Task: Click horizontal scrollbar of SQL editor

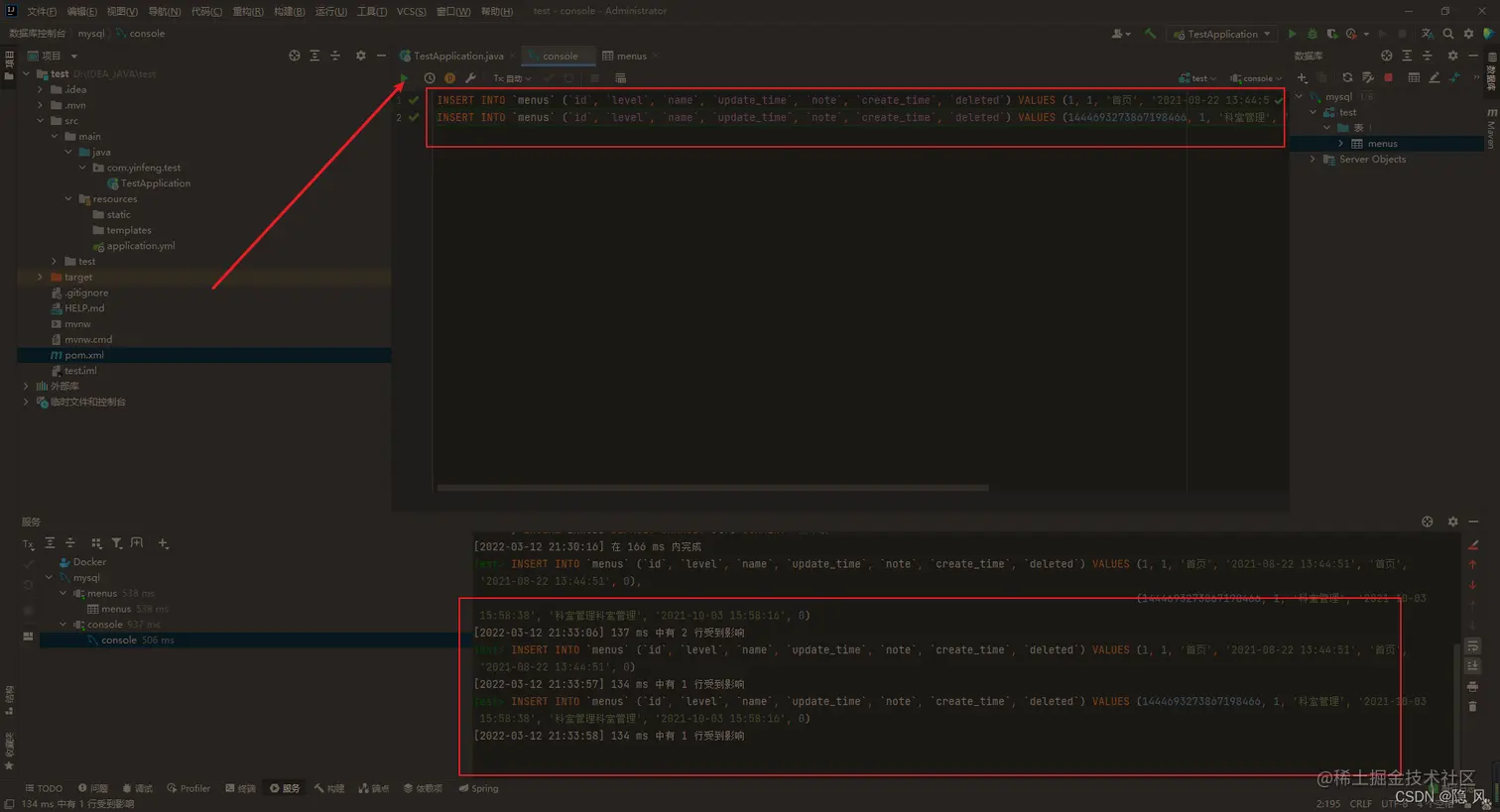Action: point(712,488)
